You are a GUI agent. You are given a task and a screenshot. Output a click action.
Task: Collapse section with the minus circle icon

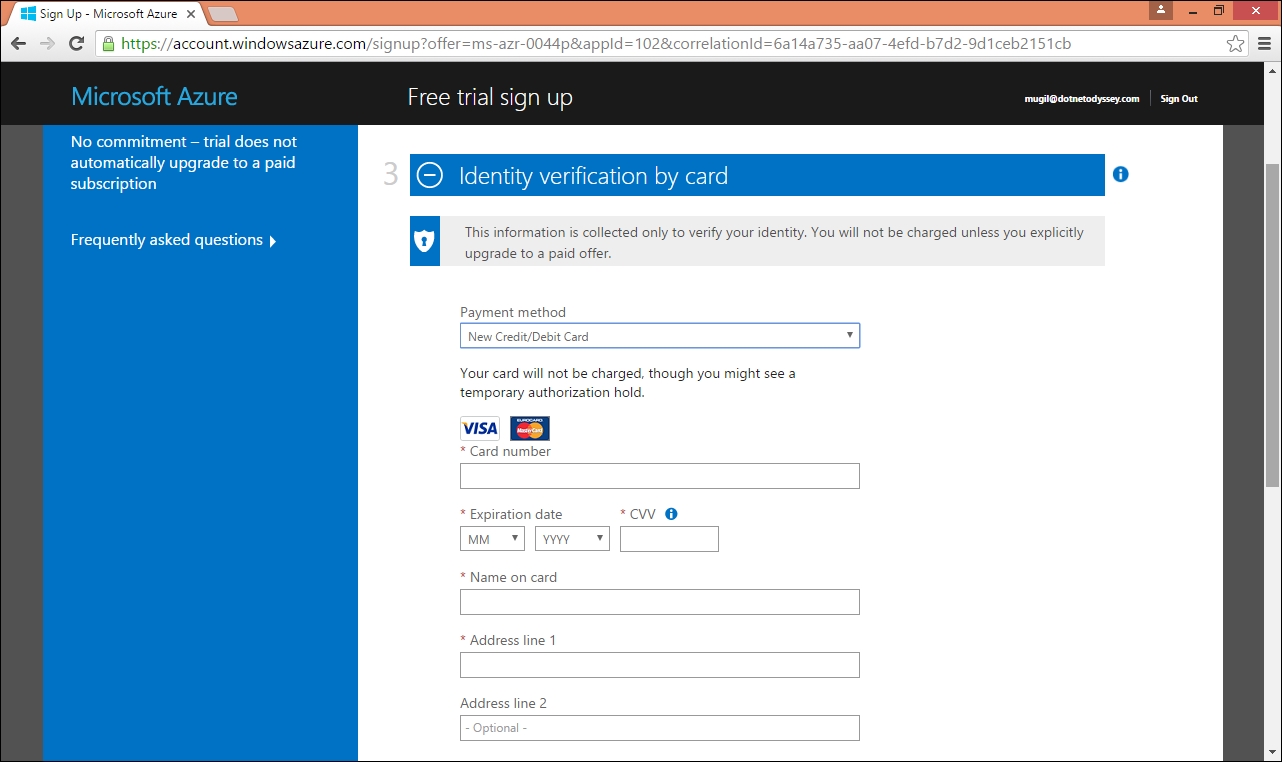point(429,175)
